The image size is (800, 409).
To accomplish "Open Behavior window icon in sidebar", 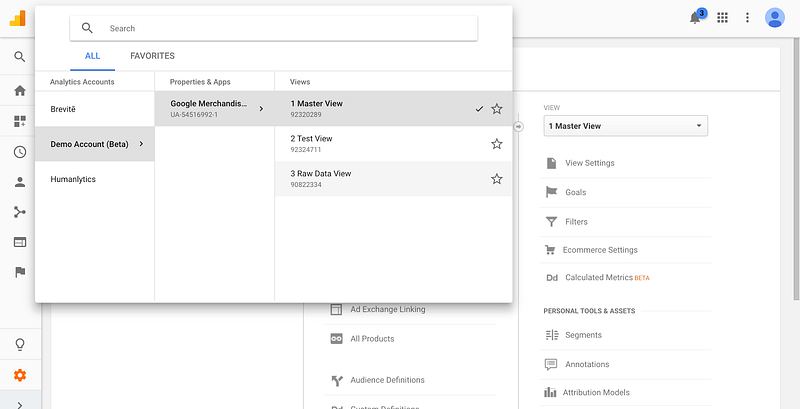I will 20,242.
